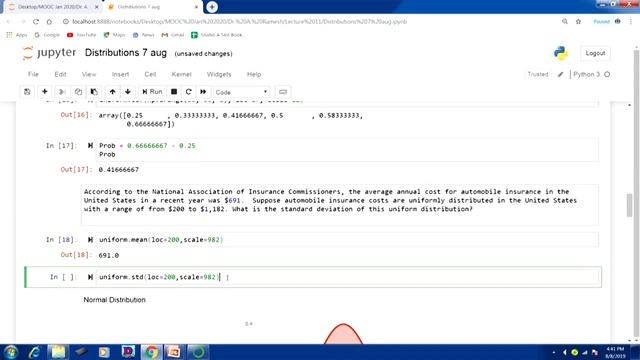The image size is (640, 360).
Task: Go to browser home icon
Action: pos(49,22)
